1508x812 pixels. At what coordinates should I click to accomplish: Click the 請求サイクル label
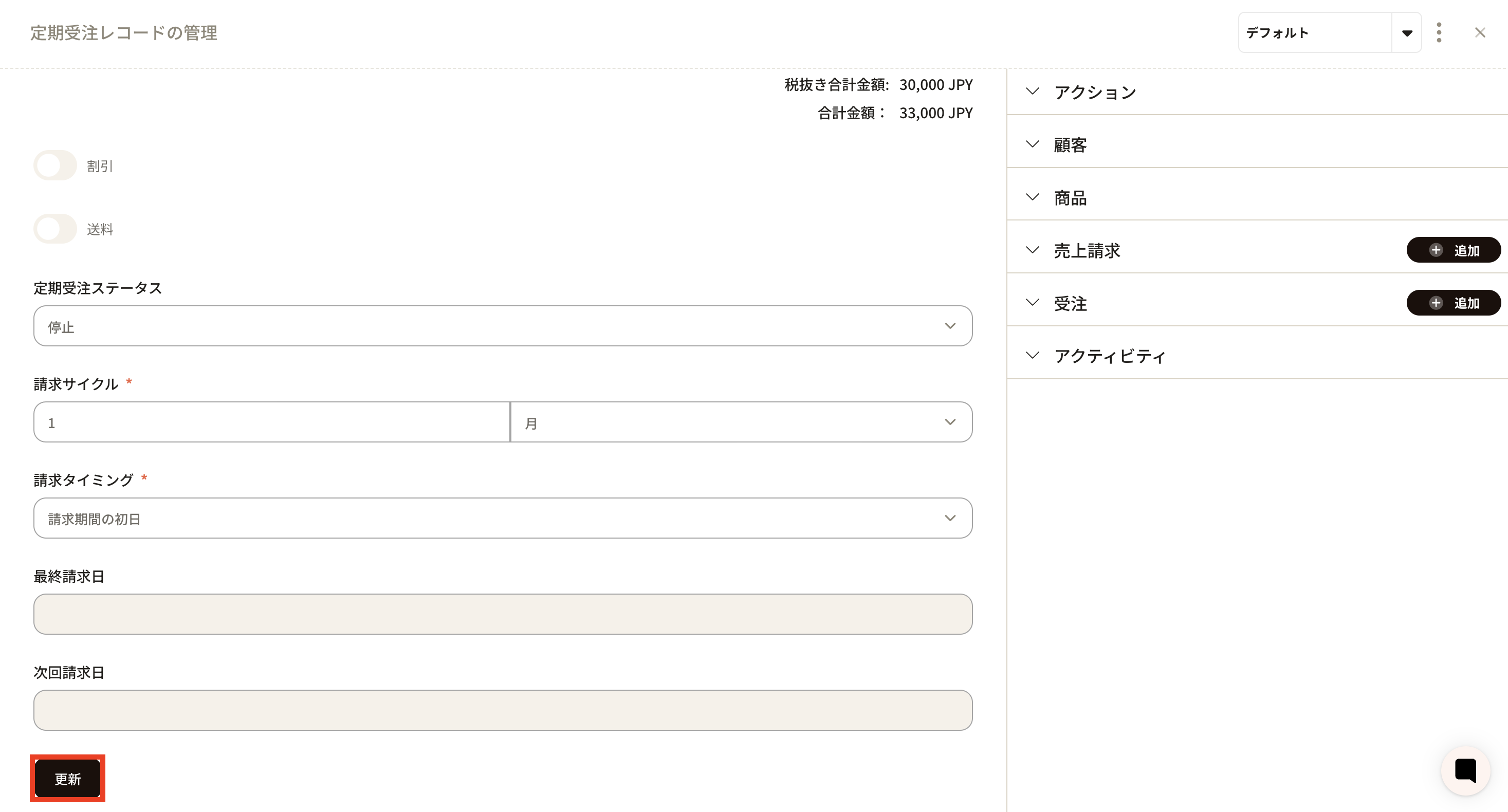point(76,384)
